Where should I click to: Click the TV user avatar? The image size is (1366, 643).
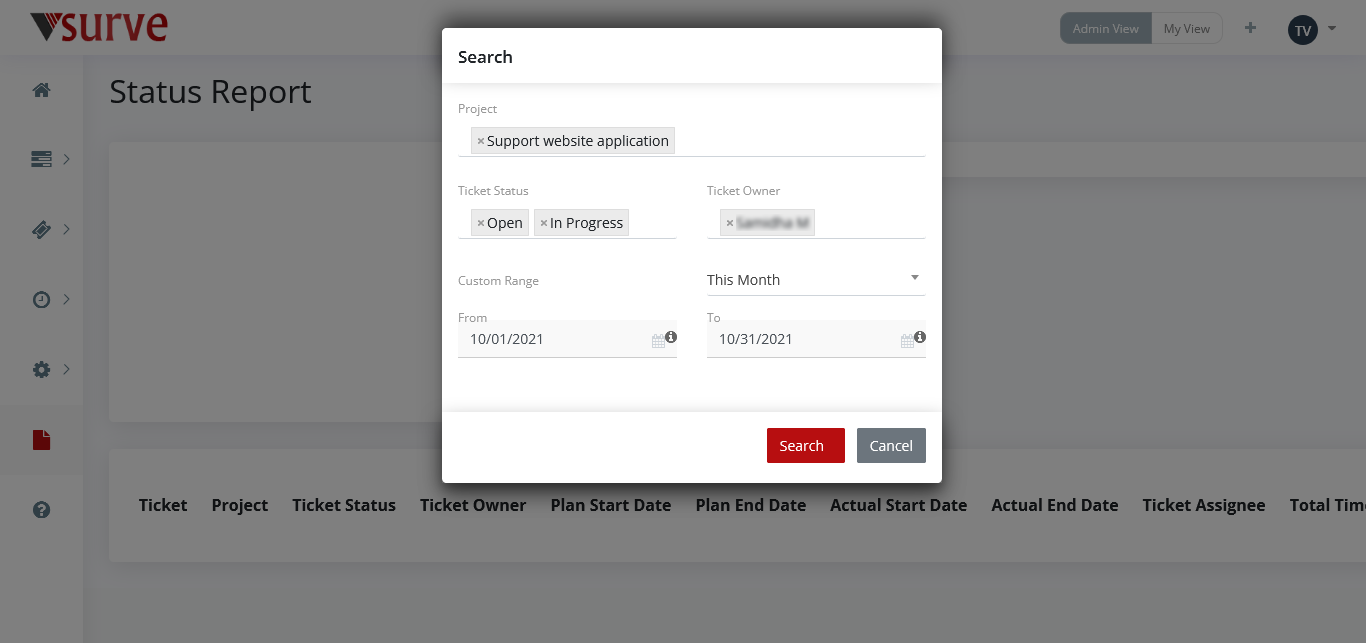[1303, 30]
